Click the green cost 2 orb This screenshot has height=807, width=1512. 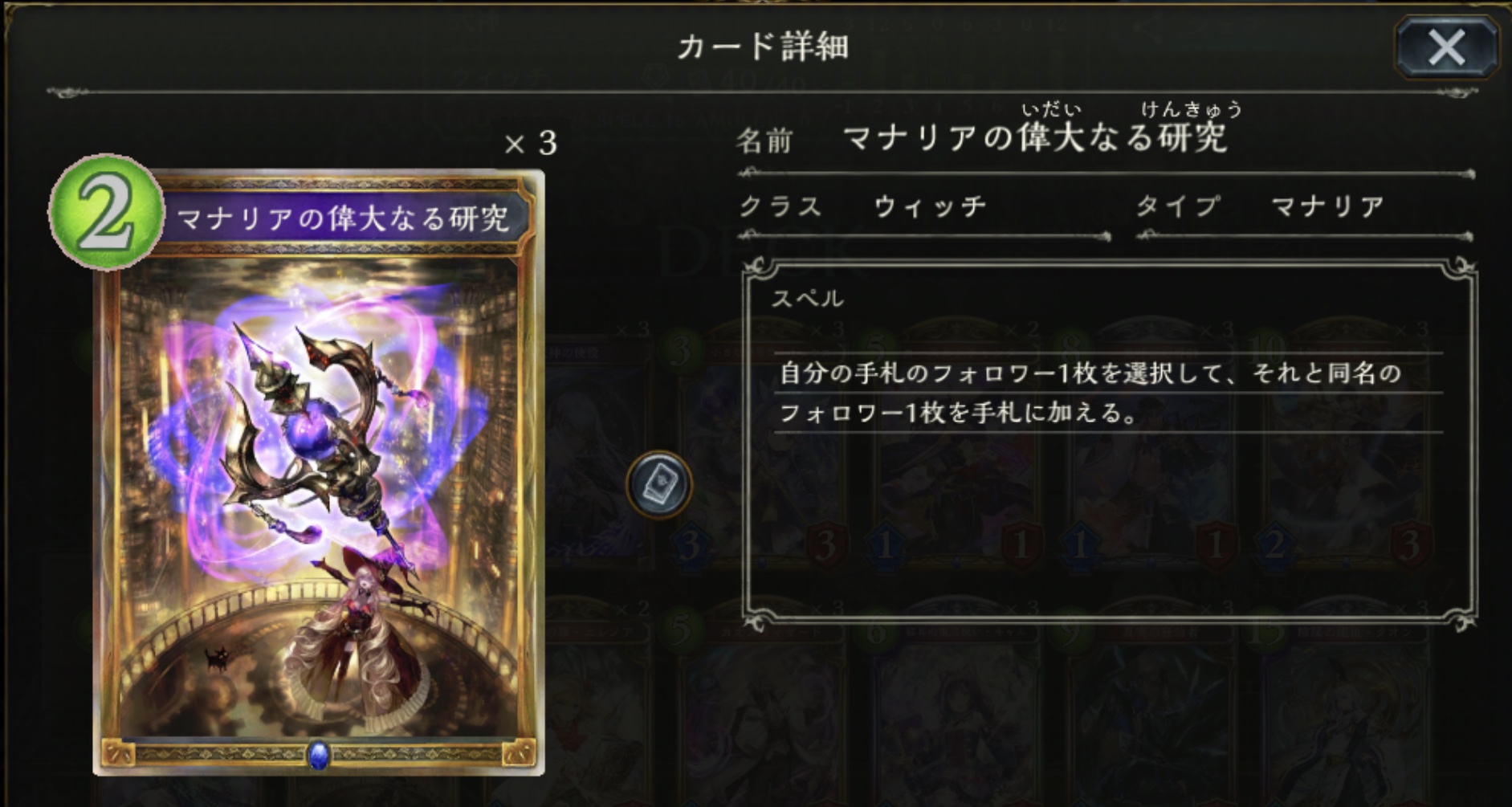click(105, 212)
